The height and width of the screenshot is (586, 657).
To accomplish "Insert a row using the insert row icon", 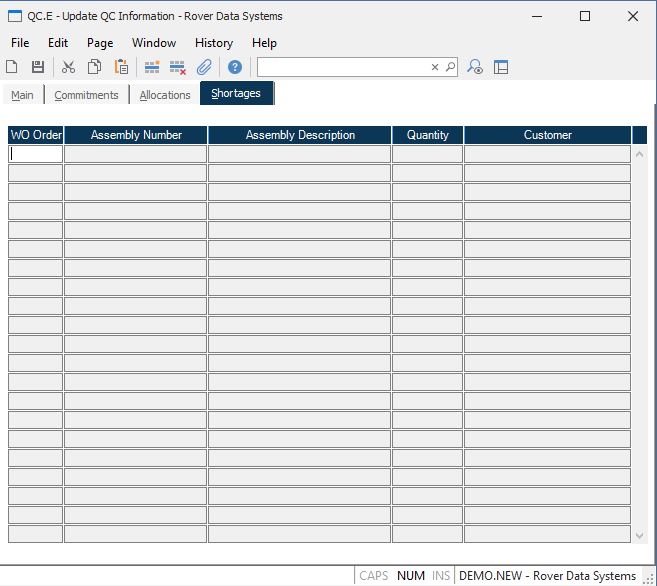I will pos(152,67).
